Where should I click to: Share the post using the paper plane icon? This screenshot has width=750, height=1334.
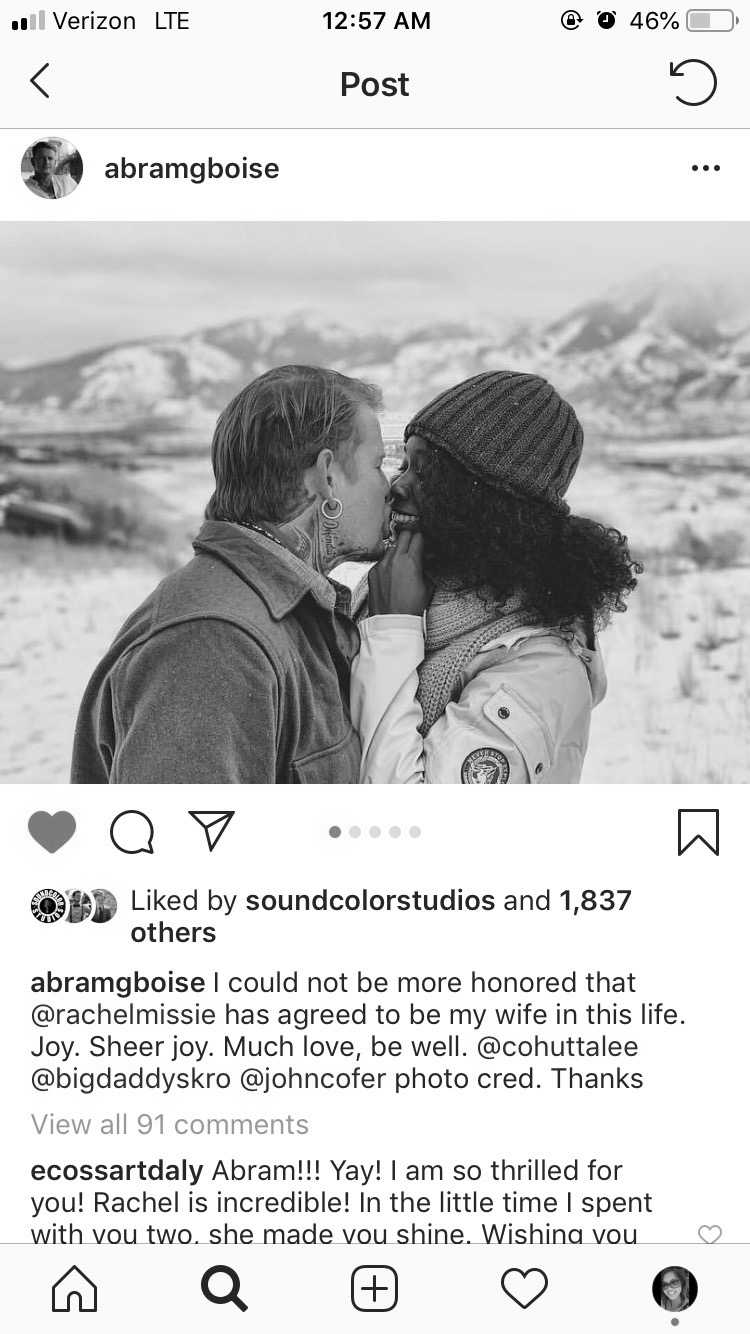tap(211, 830)
